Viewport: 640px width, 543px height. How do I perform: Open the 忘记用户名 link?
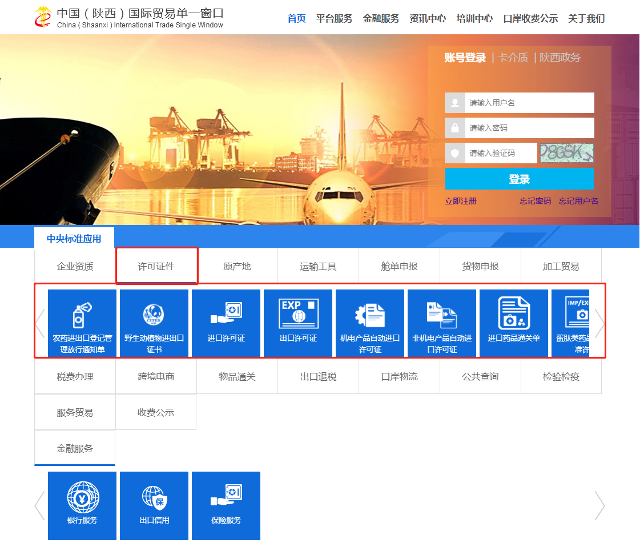[578, 201]
